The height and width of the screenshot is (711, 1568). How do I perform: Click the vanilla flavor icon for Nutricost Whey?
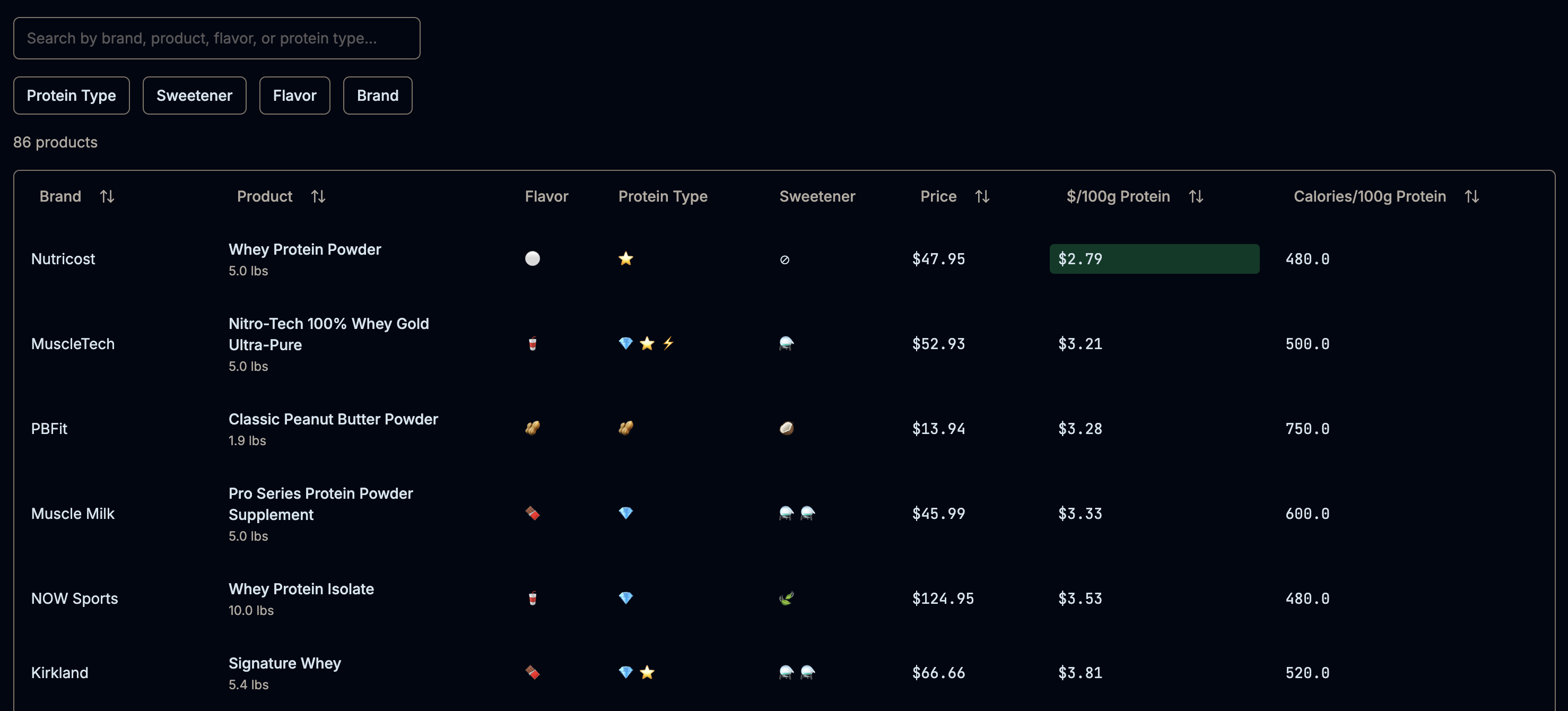tap(532, 259)
